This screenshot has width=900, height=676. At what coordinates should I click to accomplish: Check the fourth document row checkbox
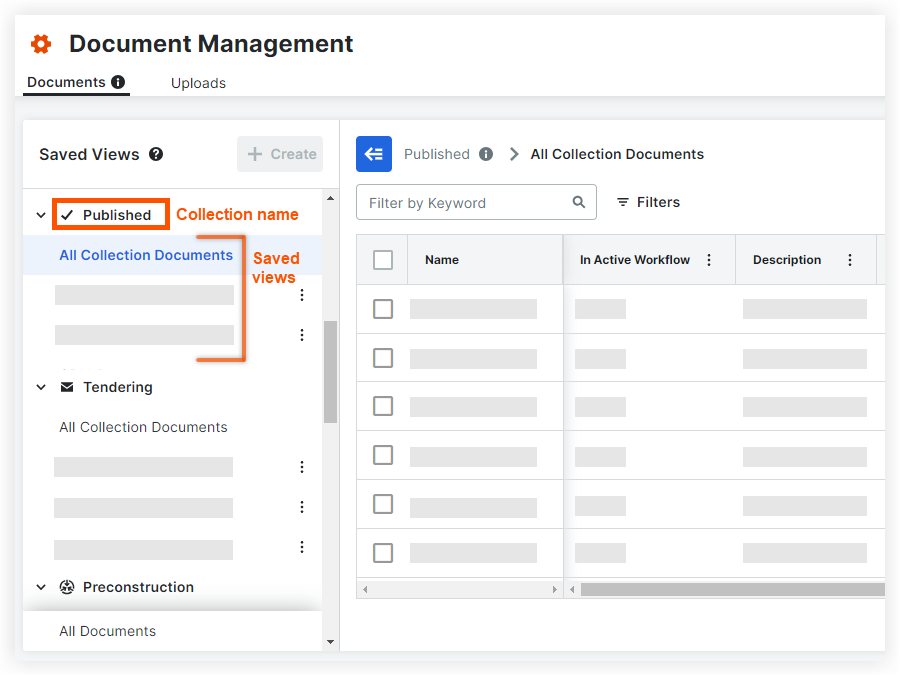tap(383, 455)
